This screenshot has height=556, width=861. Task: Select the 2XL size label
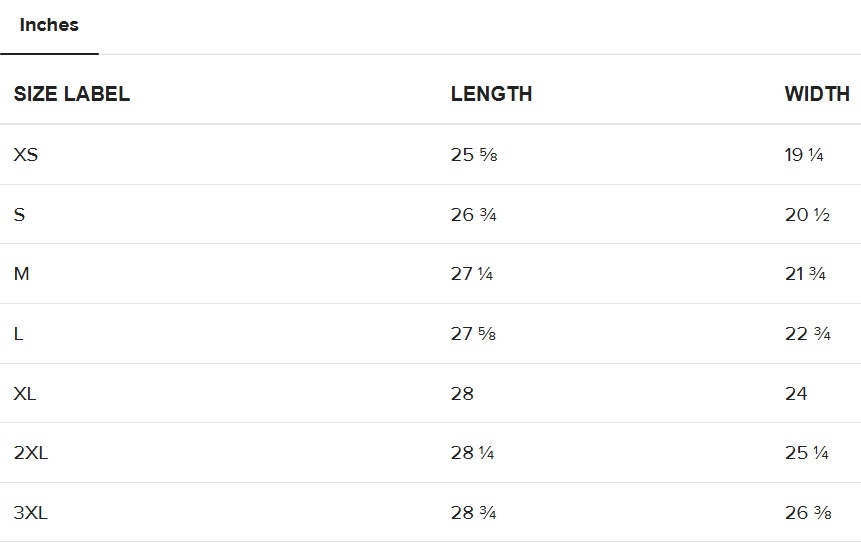31,453
